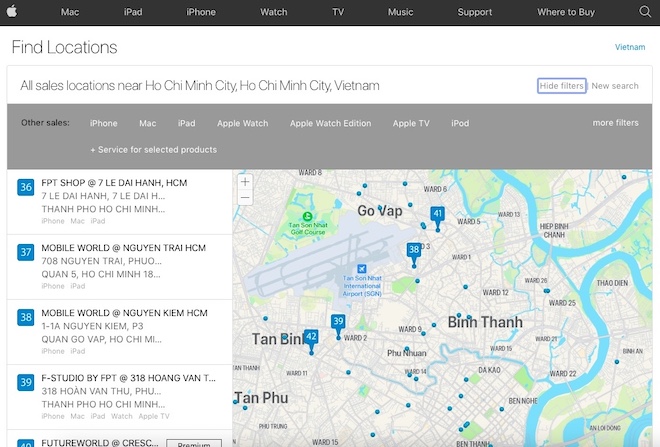The image size is (660, 447).
Task: Add Service for selected products
Action: tap(154, 149)
